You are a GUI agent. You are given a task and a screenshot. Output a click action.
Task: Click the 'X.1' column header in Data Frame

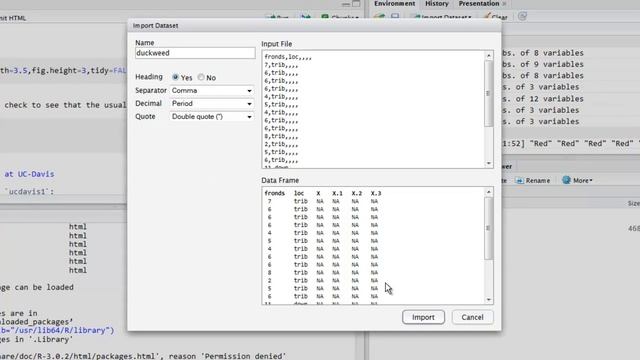click(x=337, y=193)
